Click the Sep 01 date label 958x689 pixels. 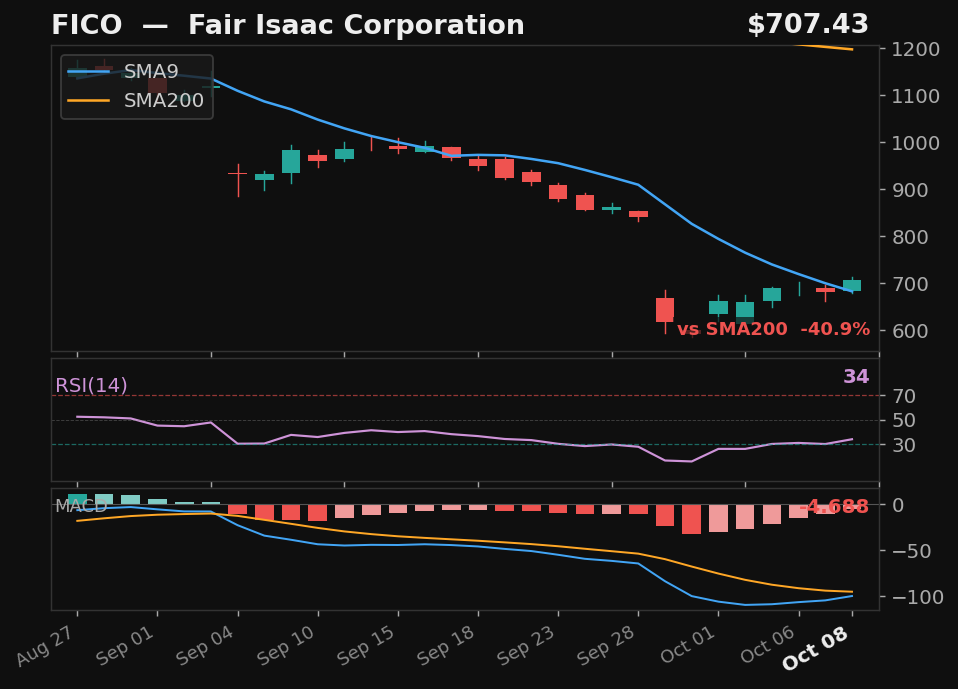click(x=125, y=646)
